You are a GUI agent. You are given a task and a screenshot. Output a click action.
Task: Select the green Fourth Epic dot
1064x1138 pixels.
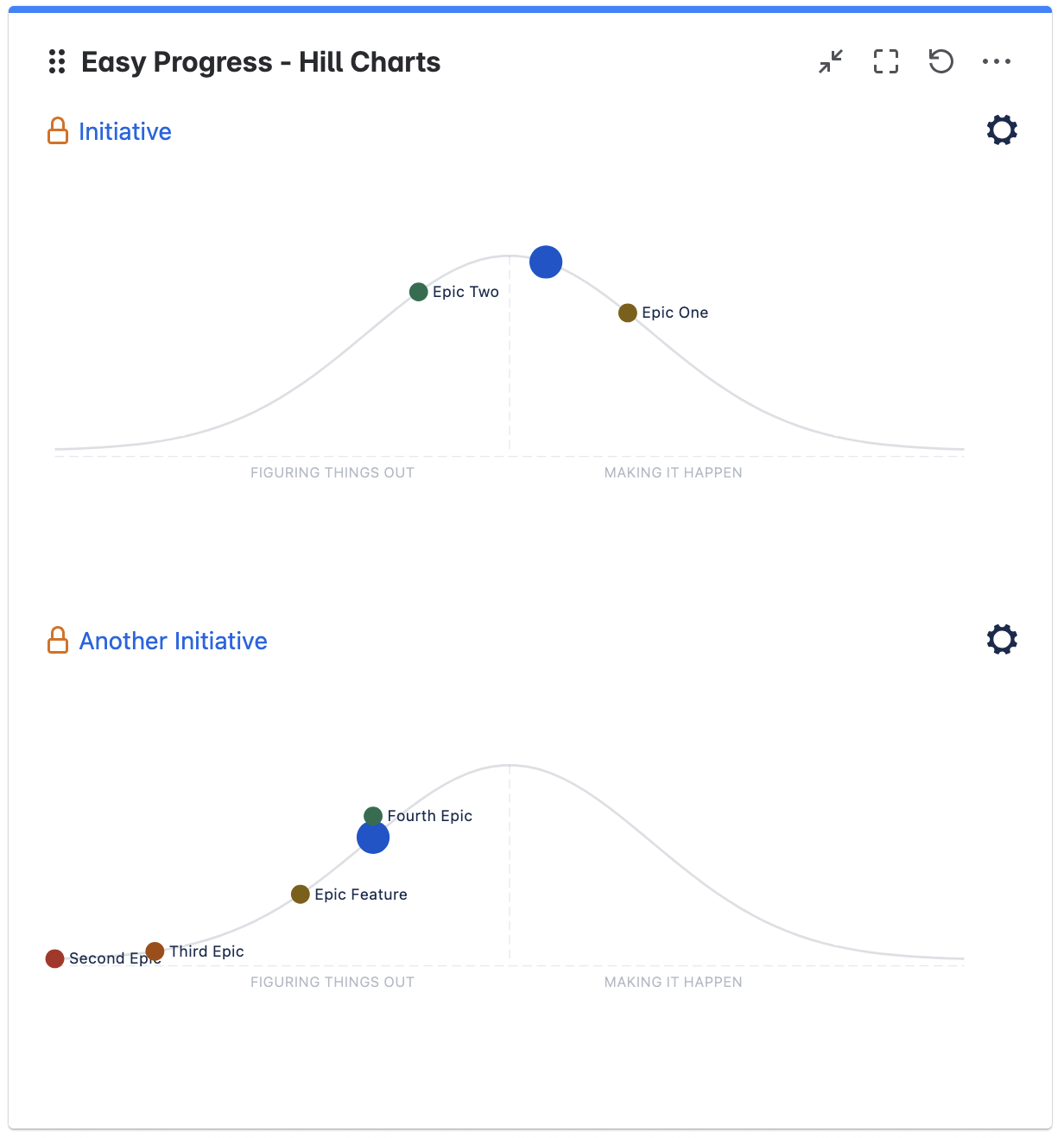373,816
